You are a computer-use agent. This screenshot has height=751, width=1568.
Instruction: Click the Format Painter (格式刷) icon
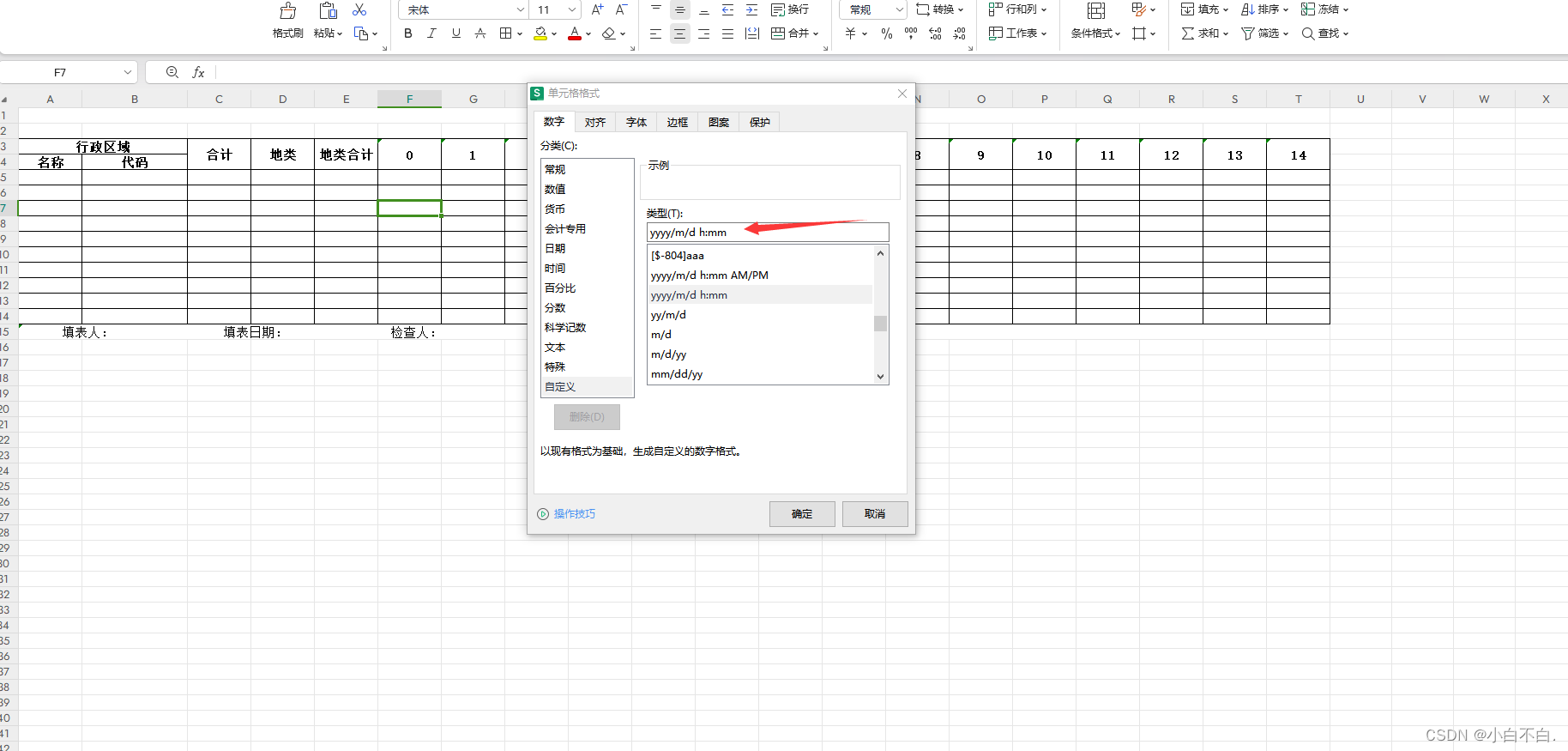pyautogui.click(x=288, y=11)
